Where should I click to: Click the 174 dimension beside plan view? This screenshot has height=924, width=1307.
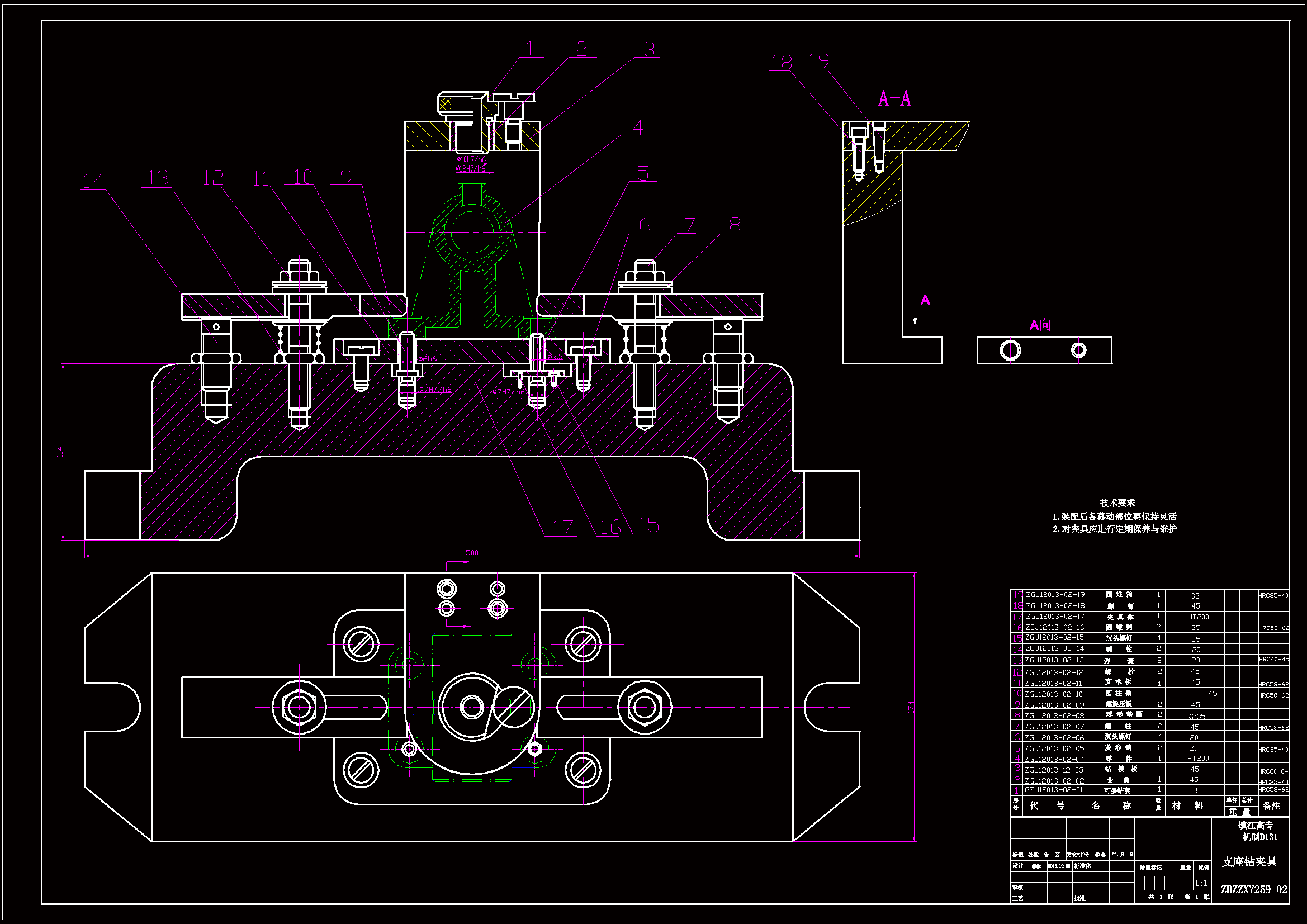click(911, 707)
